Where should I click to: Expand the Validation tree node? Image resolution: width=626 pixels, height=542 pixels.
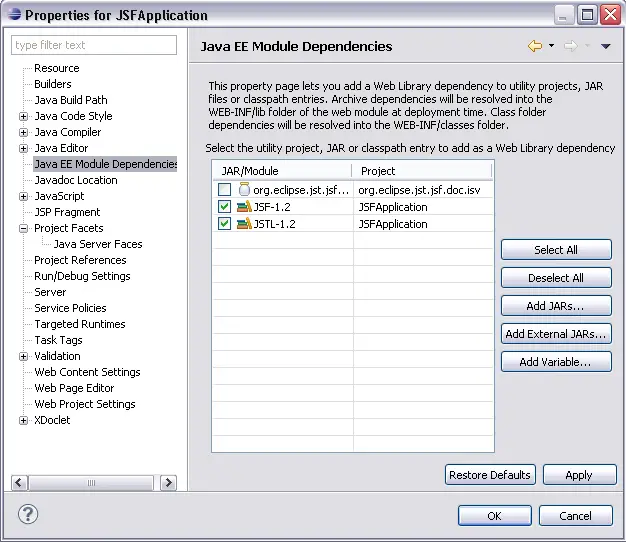pos(23,356)
